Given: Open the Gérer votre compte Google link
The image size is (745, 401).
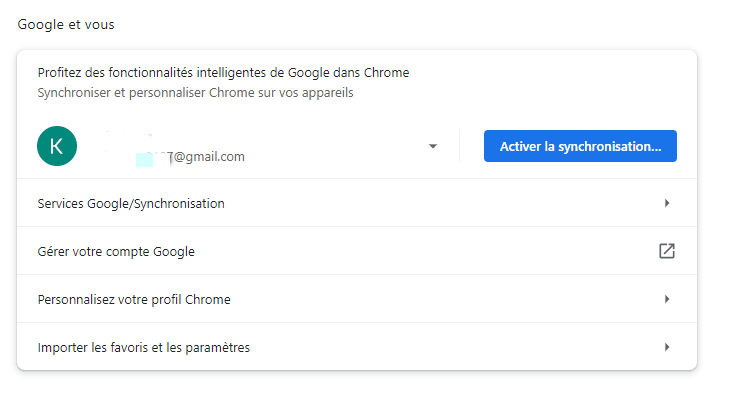Looking at the screenshot, I should [116, 251].
